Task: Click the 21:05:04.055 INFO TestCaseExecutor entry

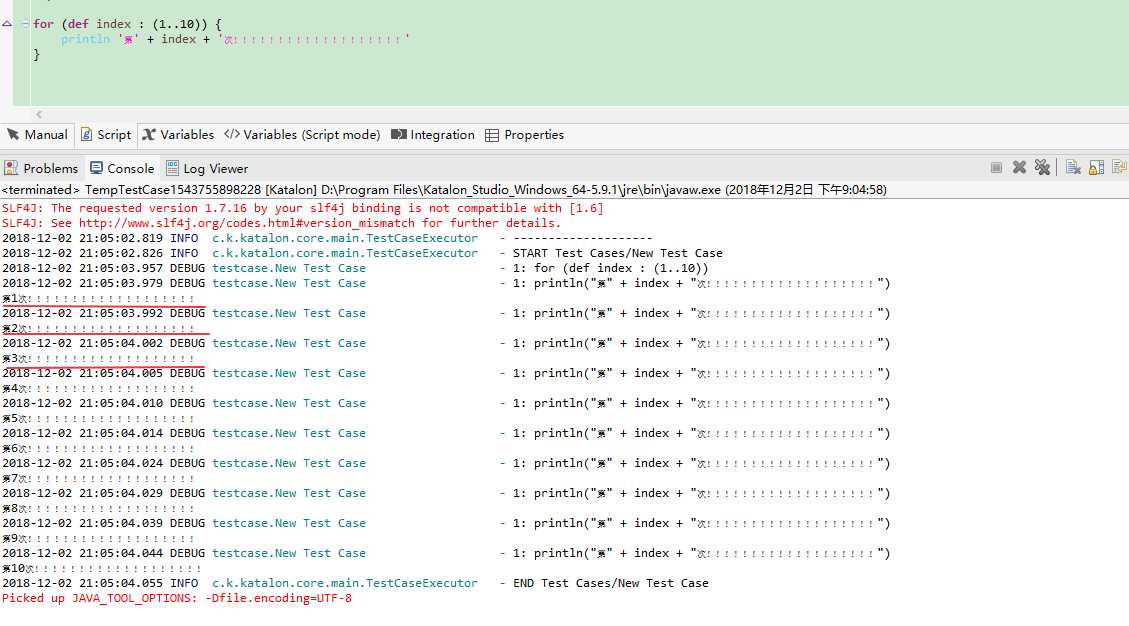Action: pos(355,583)
